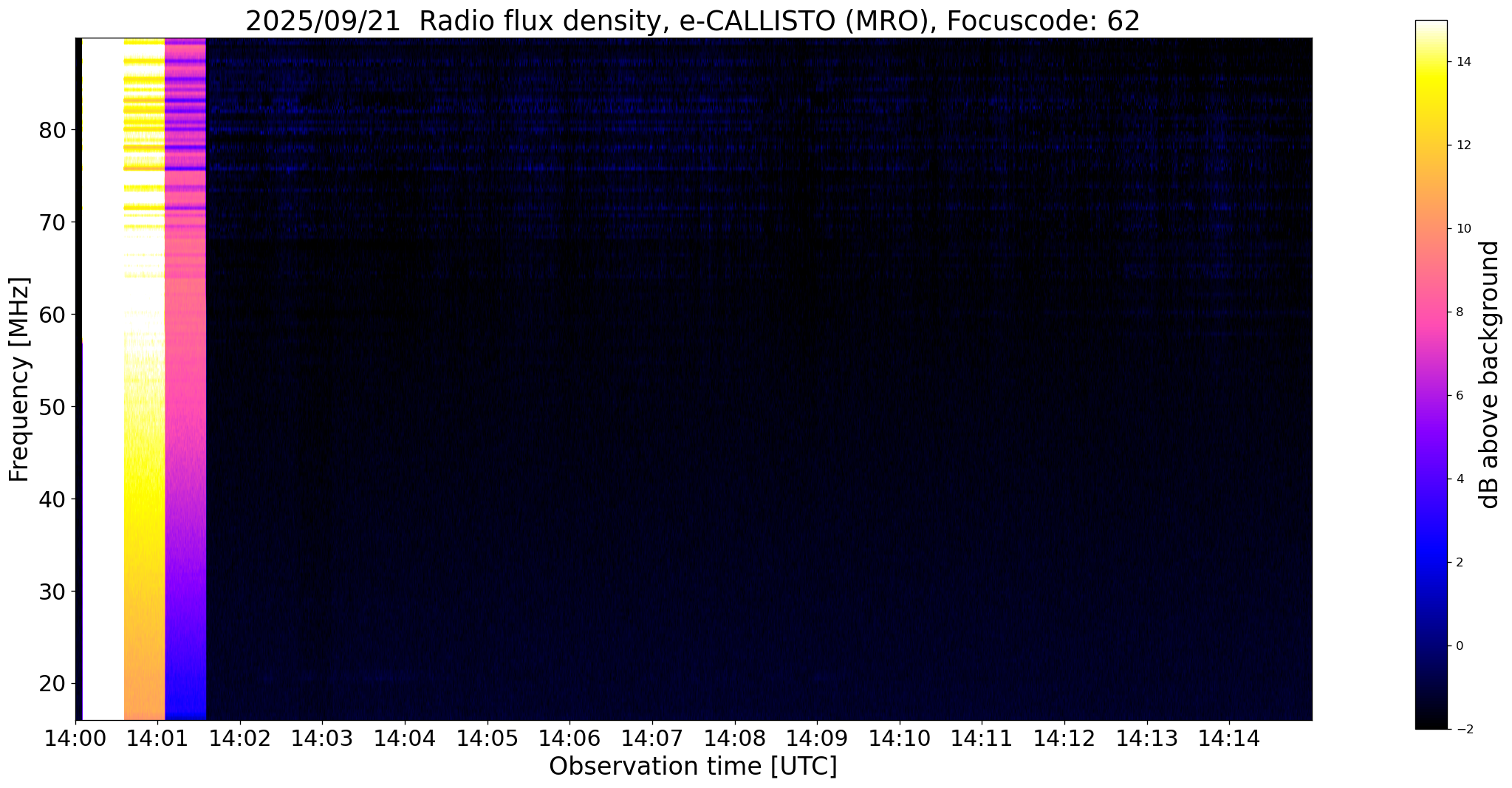Click time tick label 14:02

click(x=240, y=738)
